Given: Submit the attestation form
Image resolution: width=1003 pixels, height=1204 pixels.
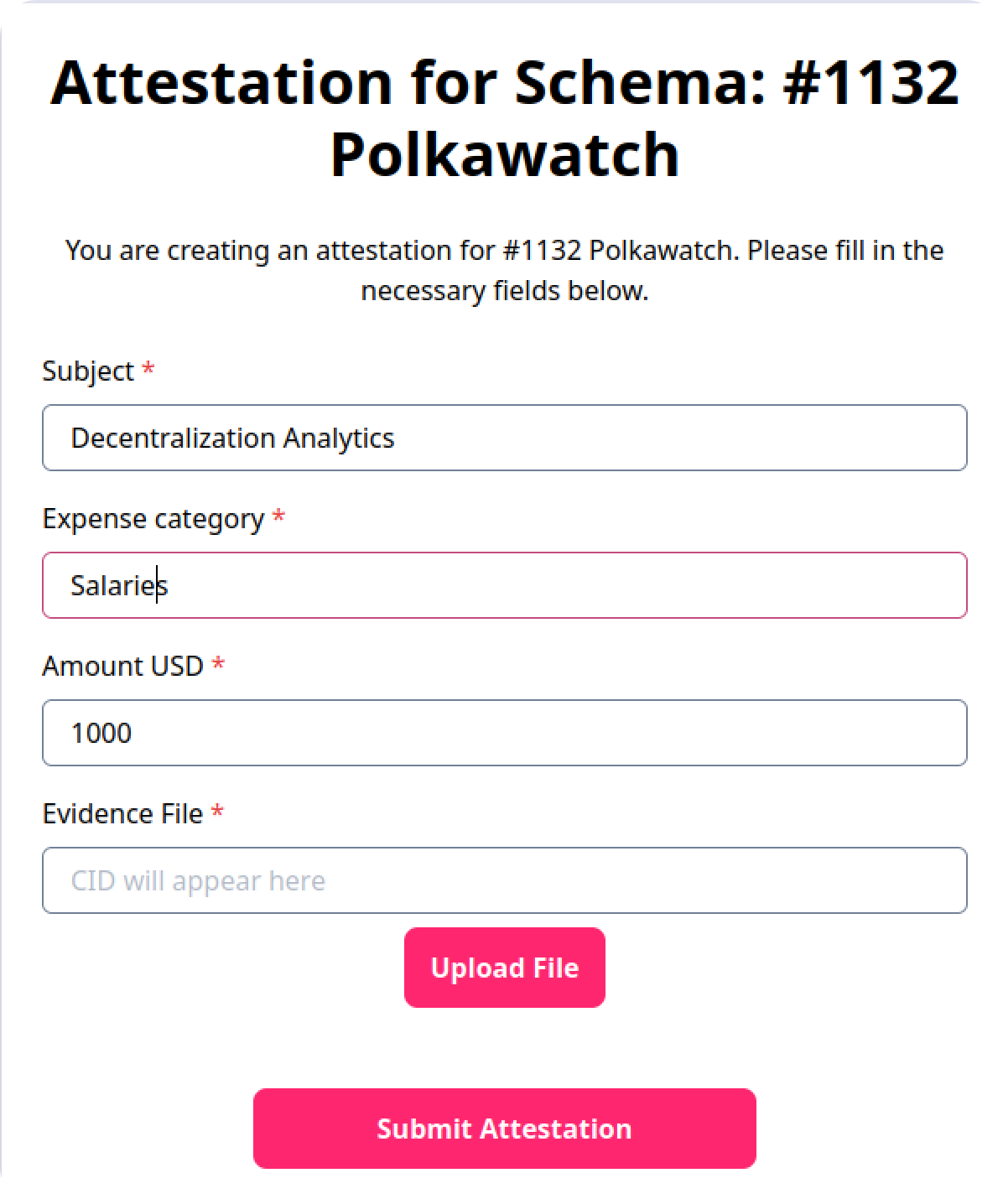Looking at the screenshot, I should point(504,1129).
